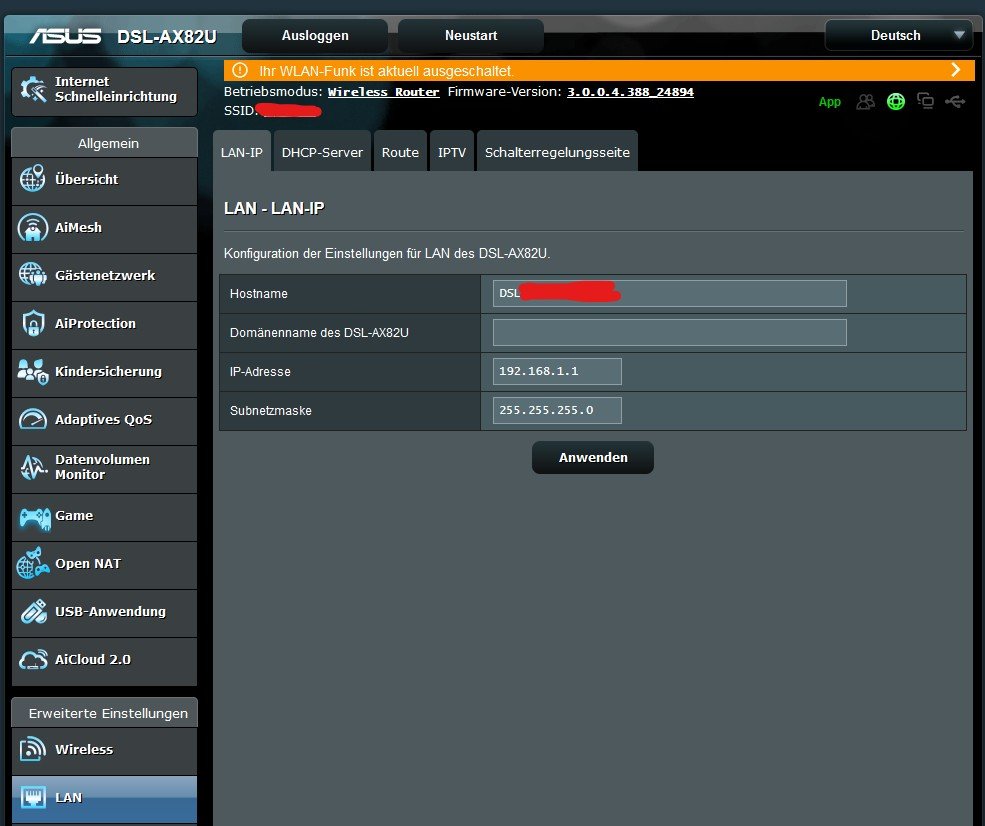Click the WLAN-Funk ausgeschaltet warning text

click(386, 71)
